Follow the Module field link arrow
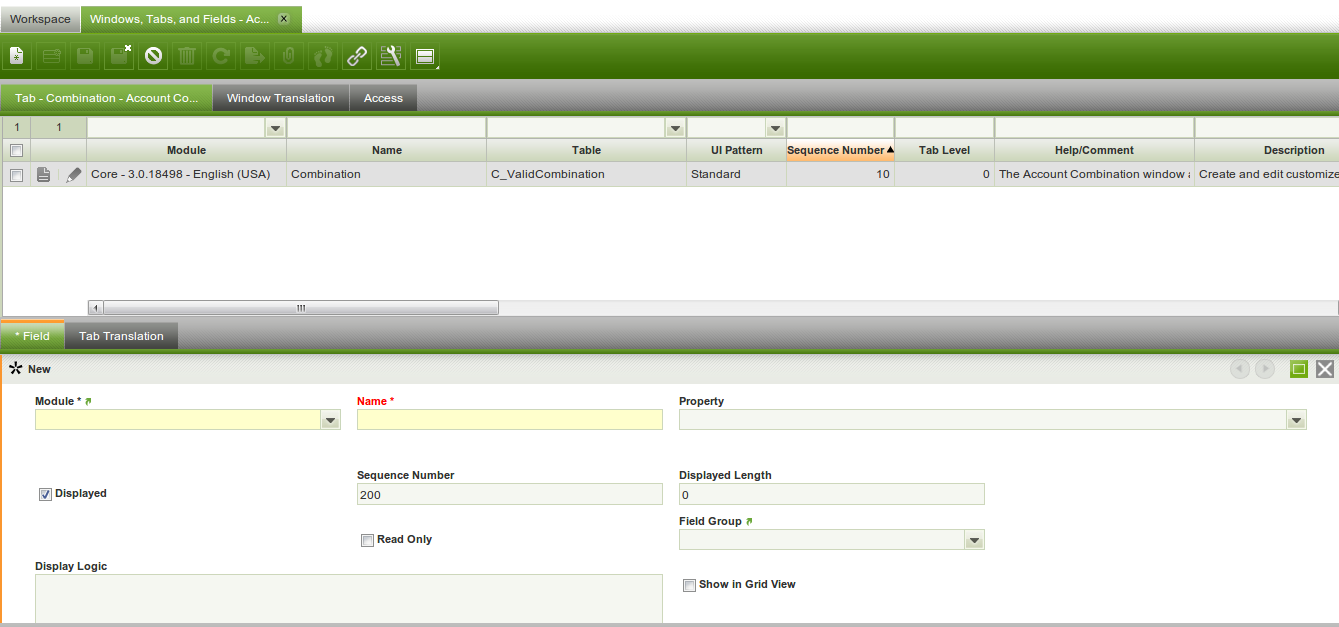The width and height of the screenshot is (1339, 627). click(88, 401)
